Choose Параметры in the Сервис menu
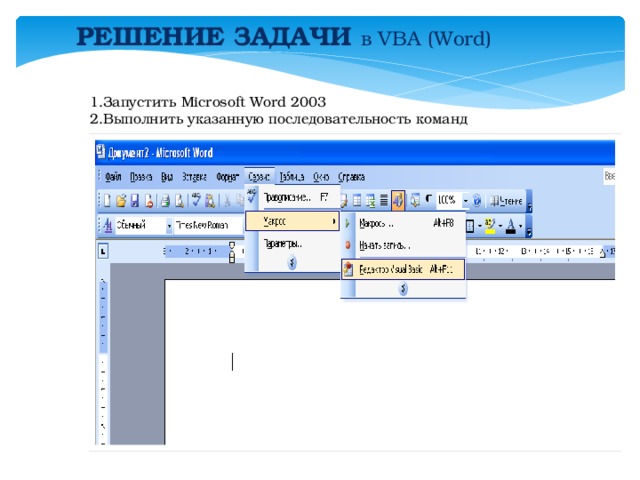The height and width of the screenshot is (480, 640). [292, 244]
